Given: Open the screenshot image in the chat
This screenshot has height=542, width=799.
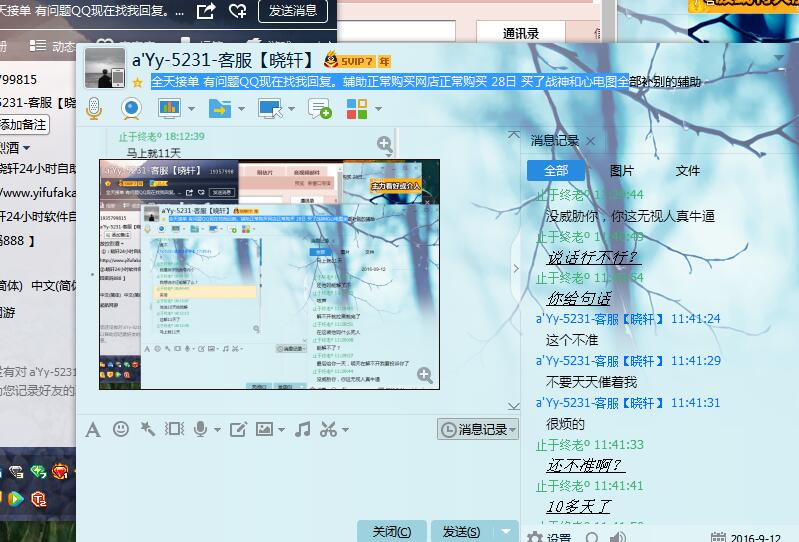Looking at the screenshot, I should click(268, 274).
